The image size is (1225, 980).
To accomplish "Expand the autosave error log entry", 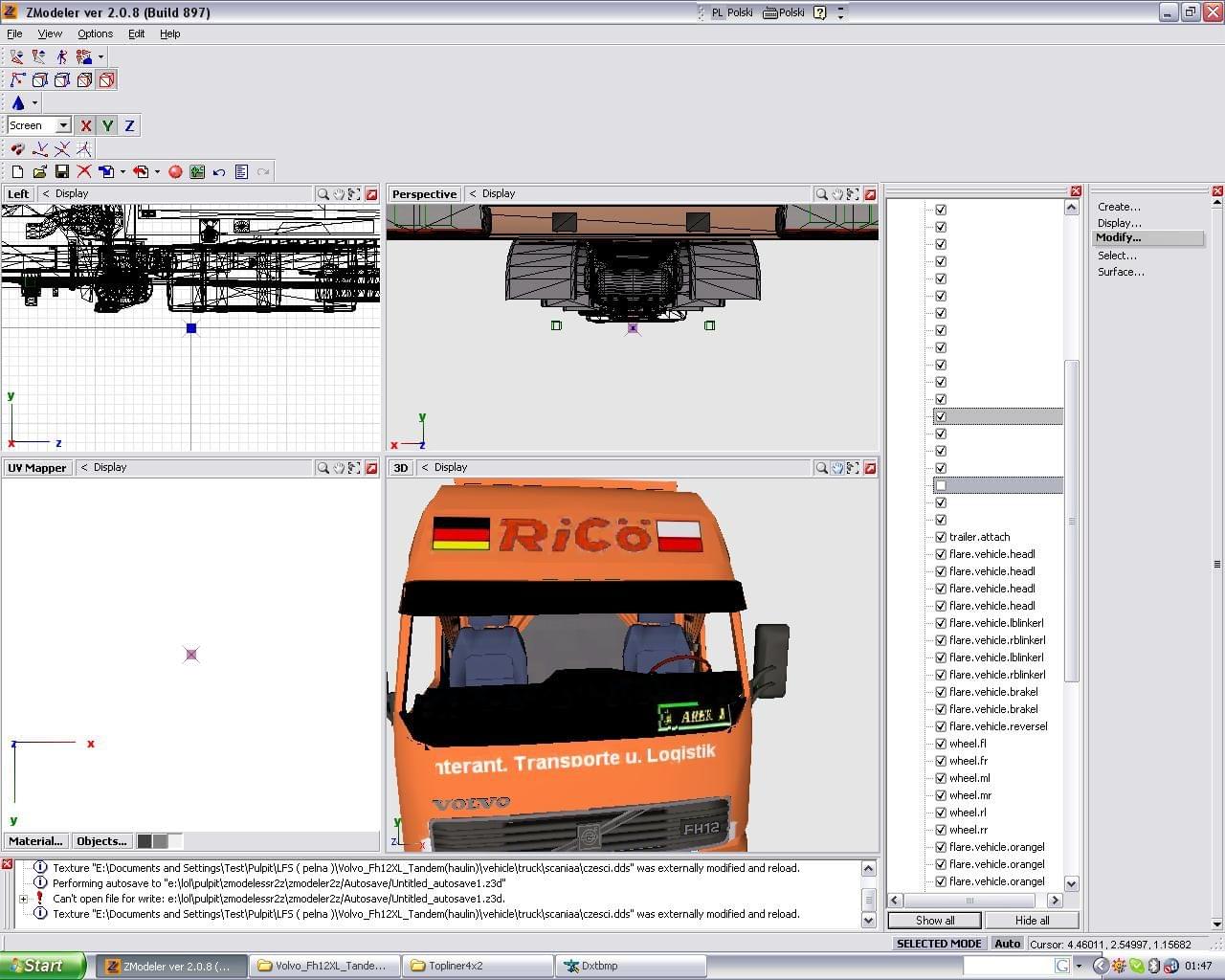I will coord(23,899).
